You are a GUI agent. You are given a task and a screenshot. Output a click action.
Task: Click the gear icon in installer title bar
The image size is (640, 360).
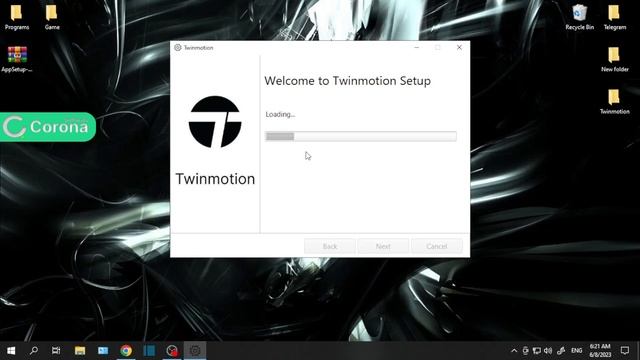[178, 47]
